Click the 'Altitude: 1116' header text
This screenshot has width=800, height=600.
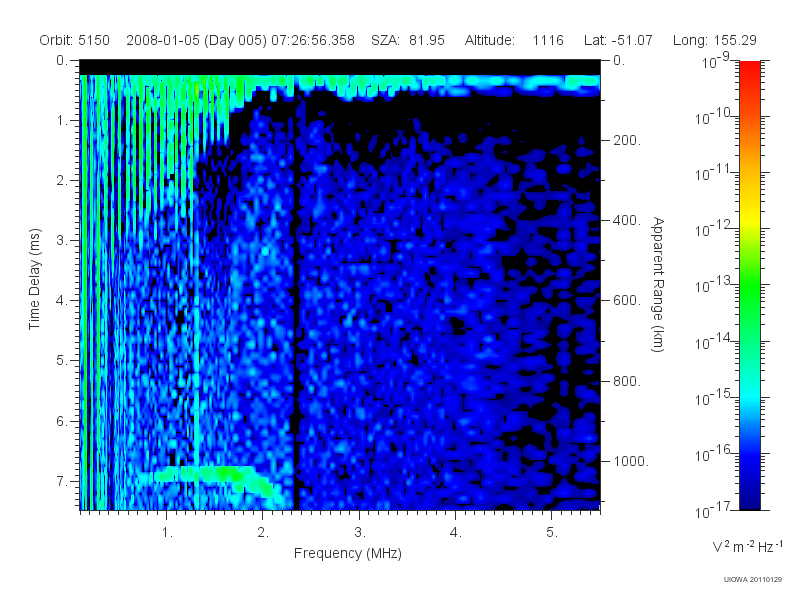click(x=514, y=40)
